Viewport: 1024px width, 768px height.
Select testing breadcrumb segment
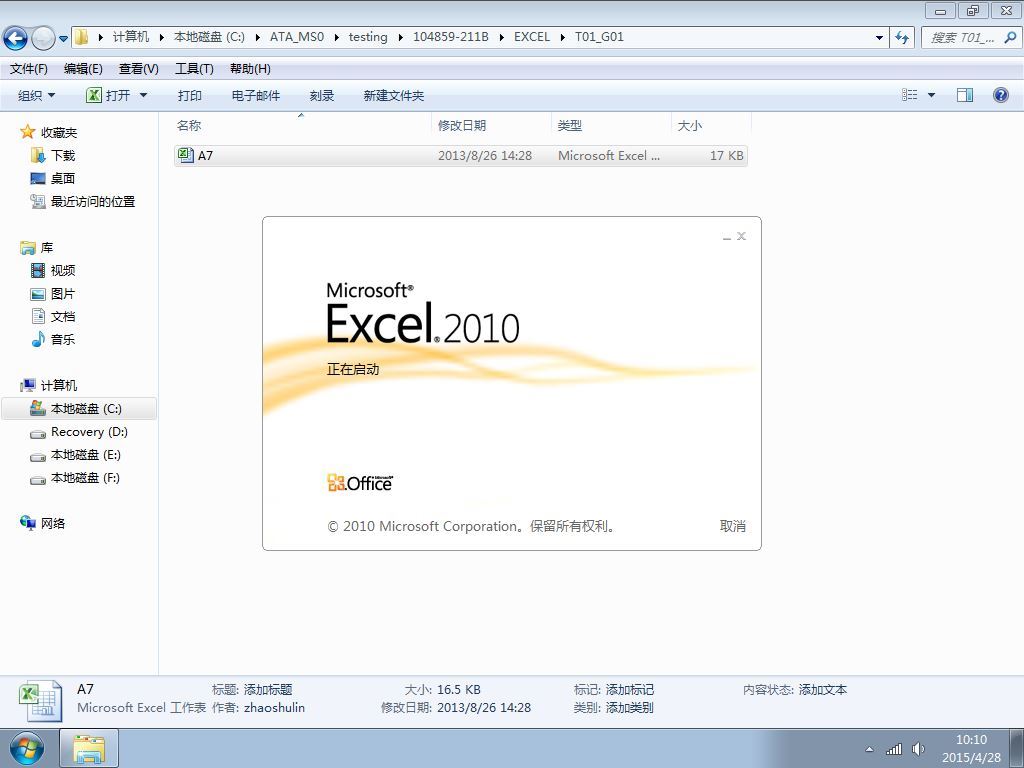coord(368,37)
